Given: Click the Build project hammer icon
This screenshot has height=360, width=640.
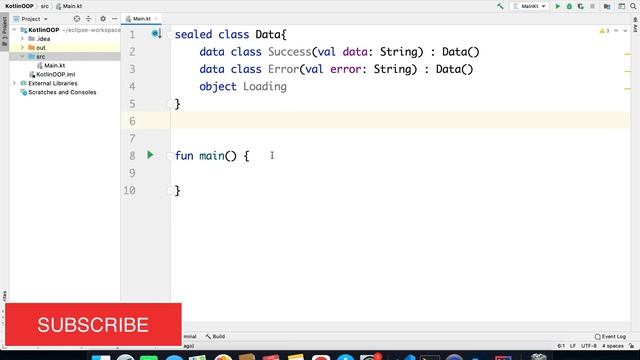Looking at the screenshot, I should tap(500, 6).
